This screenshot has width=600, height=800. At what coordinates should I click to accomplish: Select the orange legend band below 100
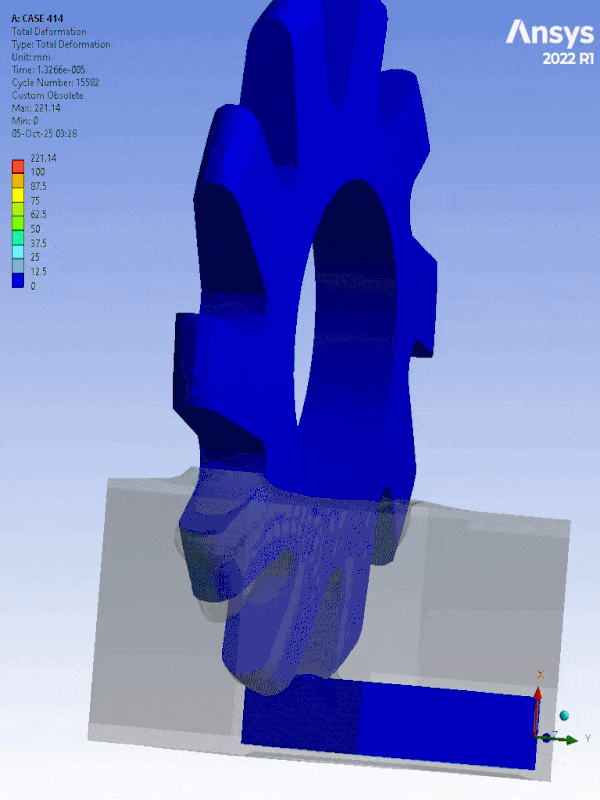click(x=17, y=179)
